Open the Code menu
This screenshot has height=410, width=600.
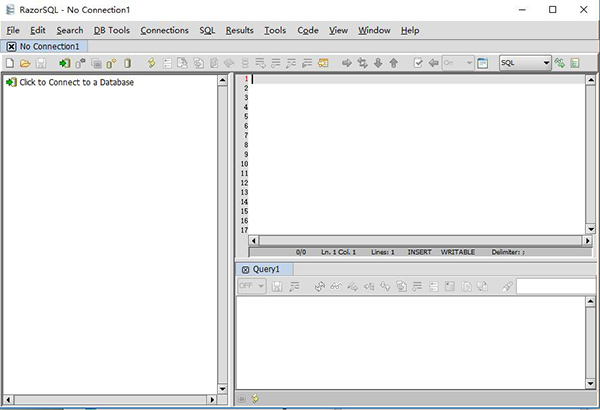pos(308,30)
